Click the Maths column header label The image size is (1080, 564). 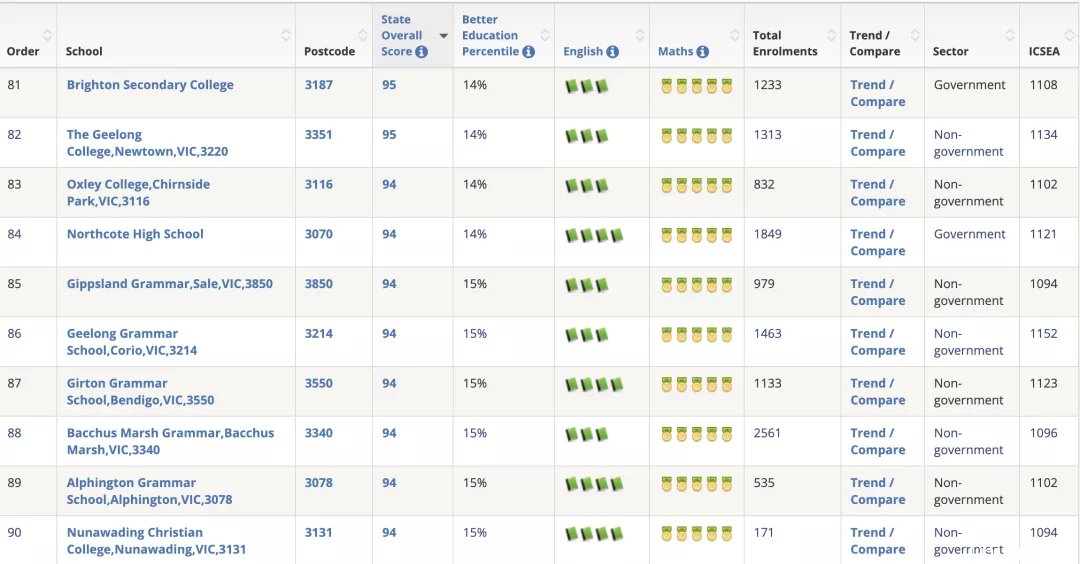[x=676, y=52]
